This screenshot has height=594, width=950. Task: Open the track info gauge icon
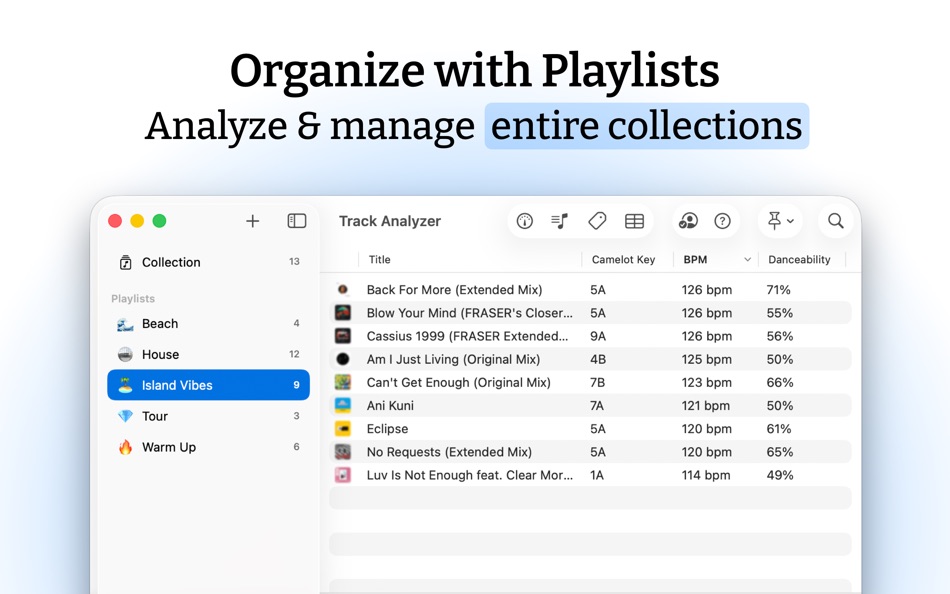[524, 221]
